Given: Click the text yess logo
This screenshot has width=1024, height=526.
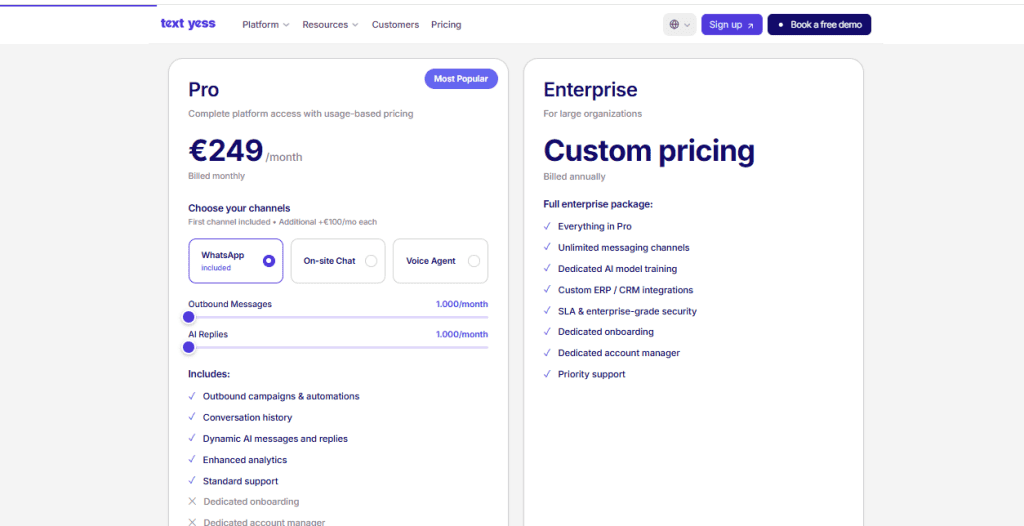Looking at the screenshot, I should click(187, 24).
